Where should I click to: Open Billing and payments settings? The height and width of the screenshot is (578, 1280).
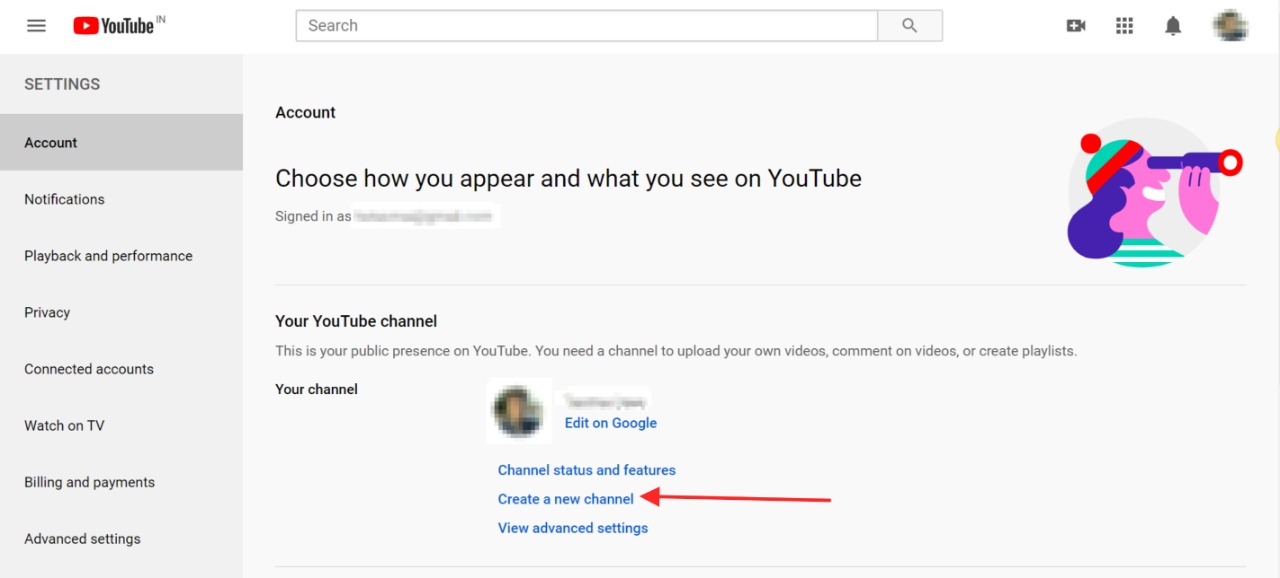(x=89, y=481)
